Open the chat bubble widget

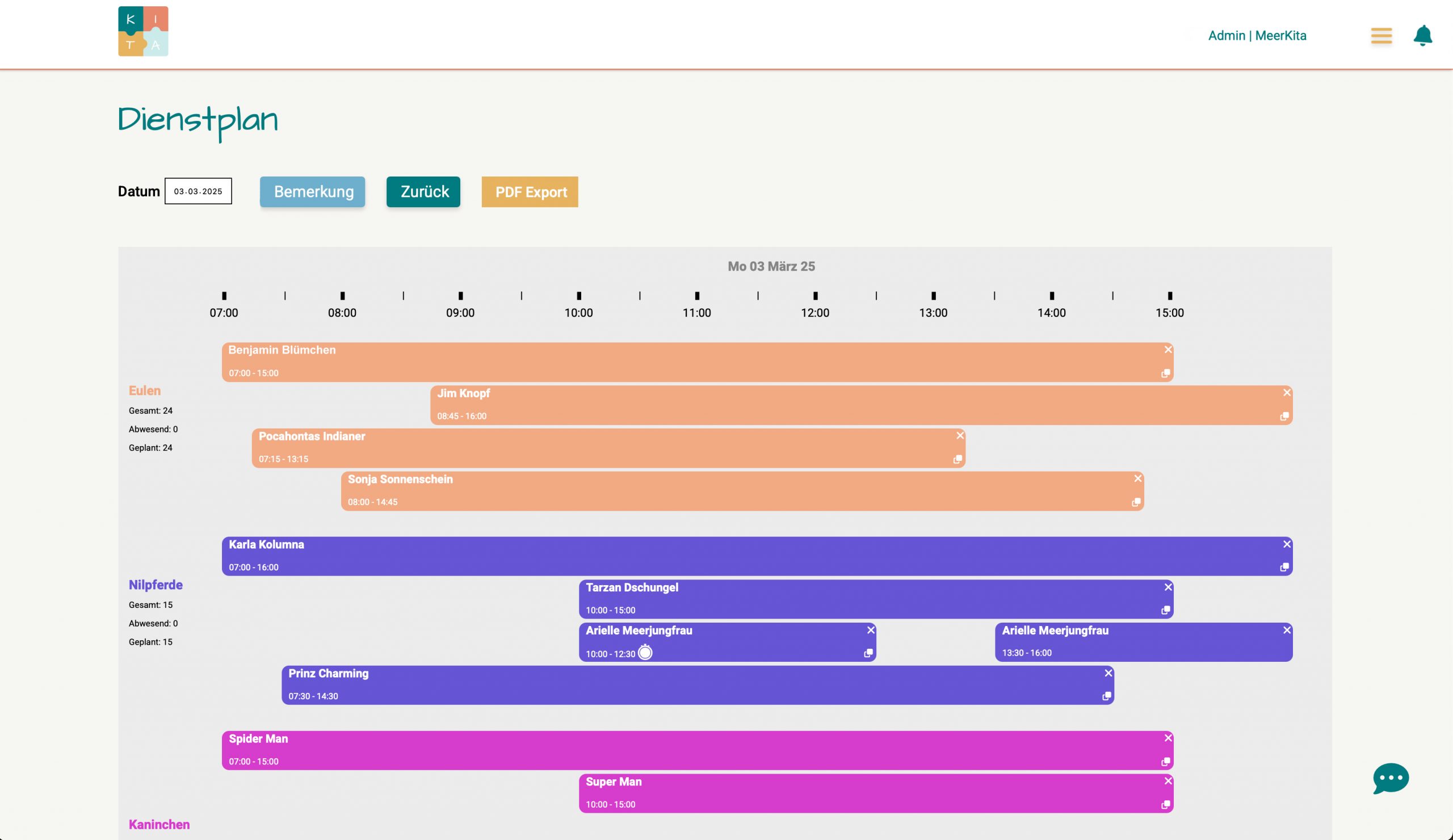tap(1390, 778)
